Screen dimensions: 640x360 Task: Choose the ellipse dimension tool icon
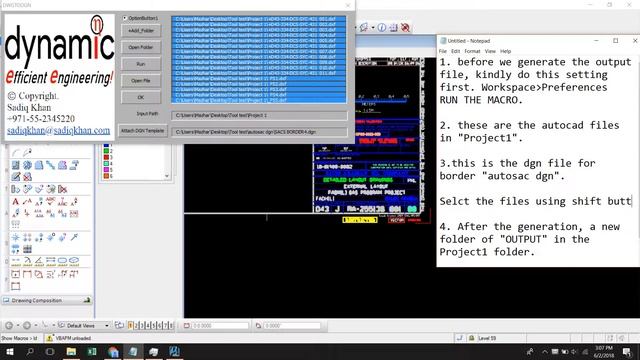tap(74, 261)
